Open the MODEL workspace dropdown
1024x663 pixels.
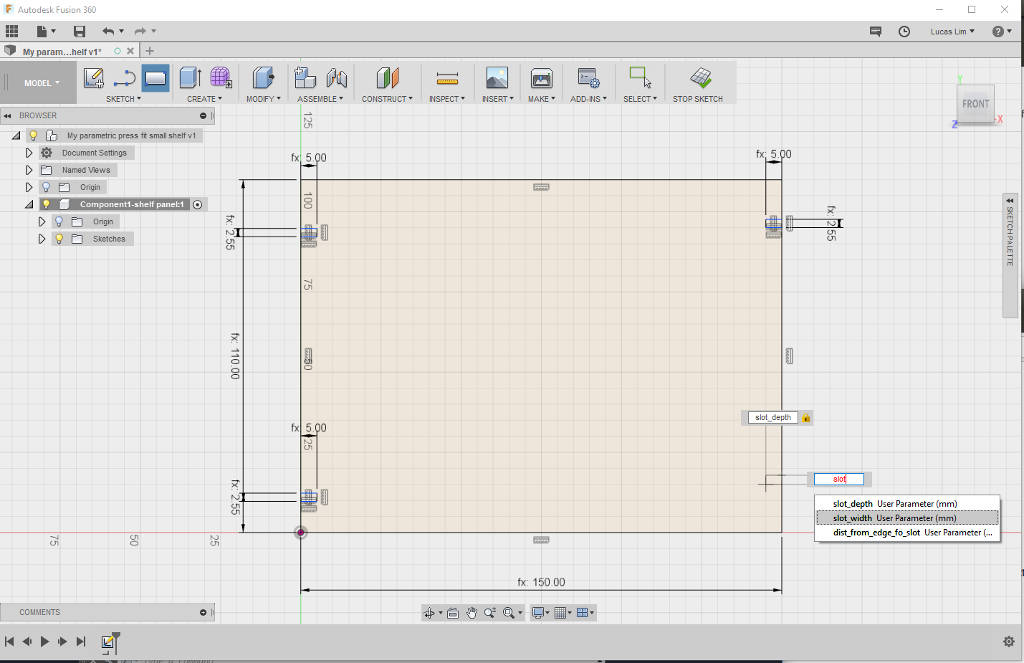click(42, 83)
